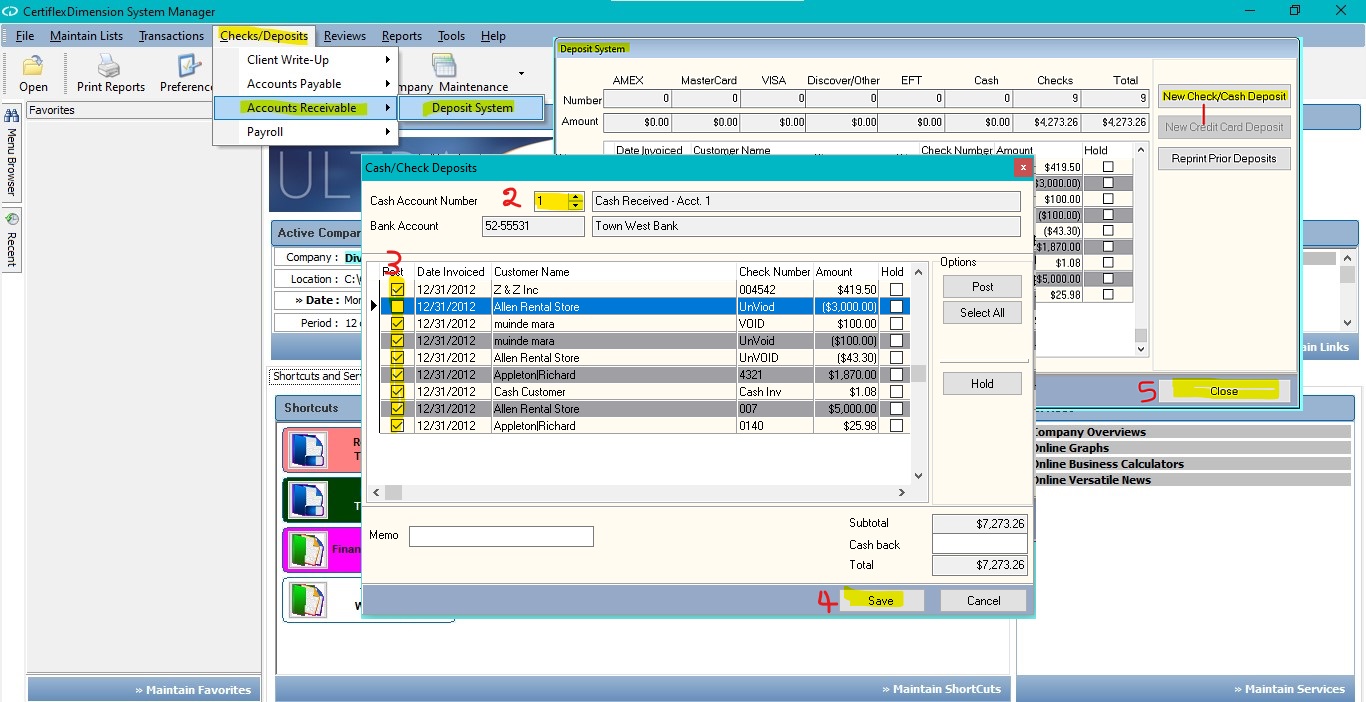Viewport: 1366px width, 702px height.
Task: Launch the magenta Finan shortcut icon
Action: coord(308,549)
